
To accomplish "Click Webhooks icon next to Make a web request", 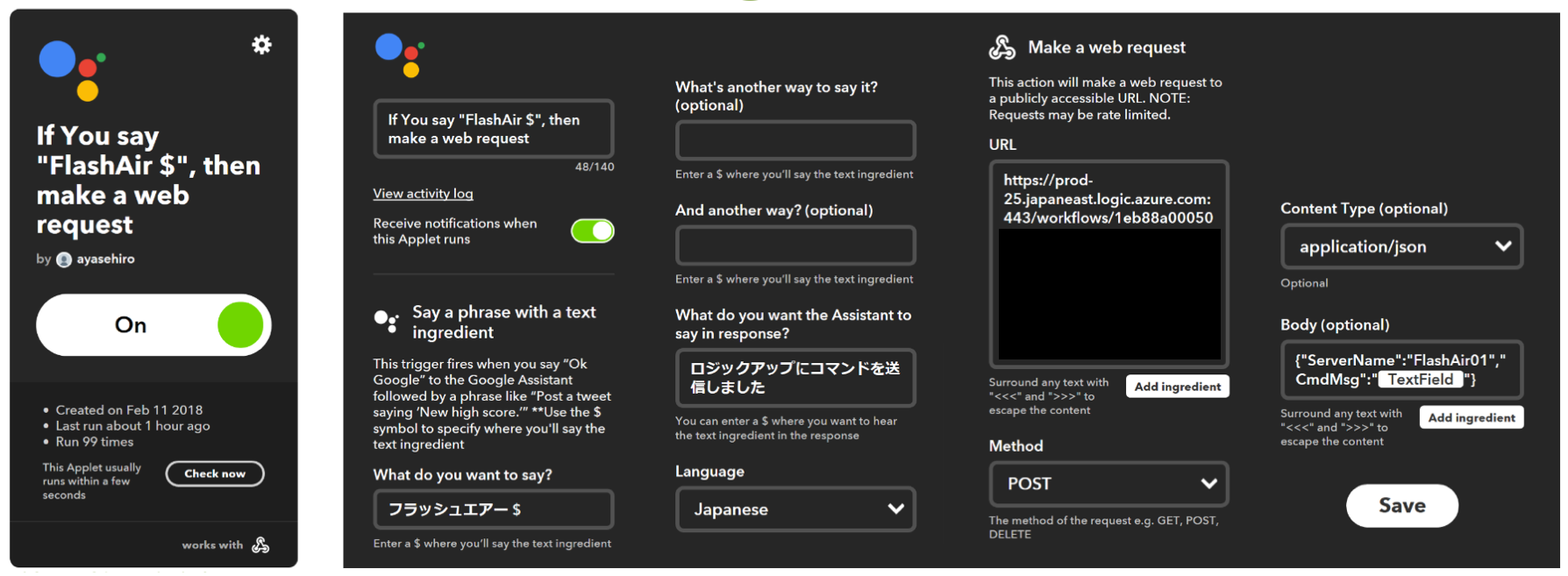I will (x=1002, y=47).
